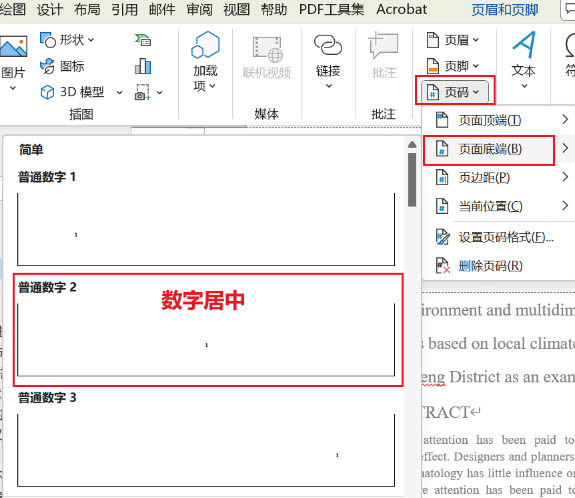Screen dimensions: 575x498
Task: Open the screenshot tool dropdown arrow
Action: click(160, 92)
